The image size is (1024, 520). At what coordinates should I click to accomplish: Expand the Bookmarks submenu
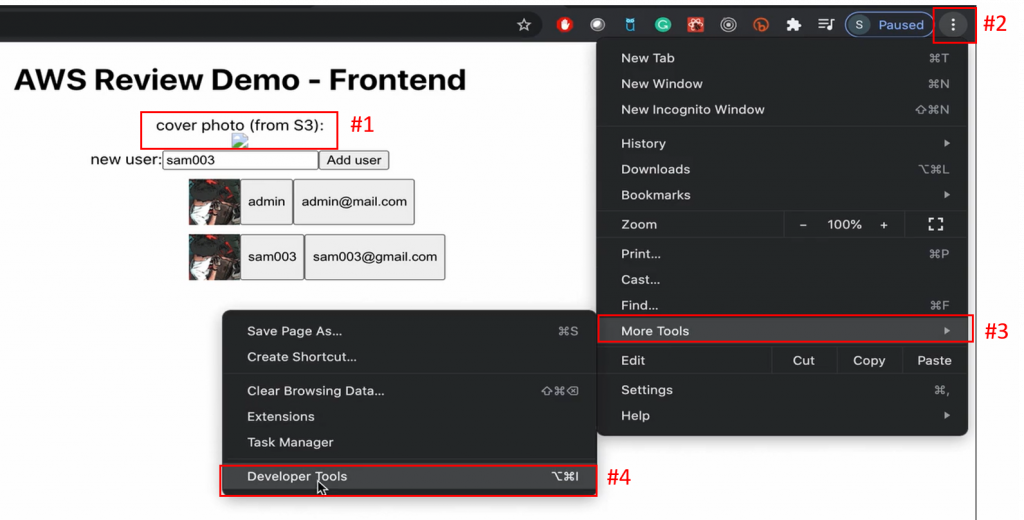pyautogui.click(x=782, y=195)
